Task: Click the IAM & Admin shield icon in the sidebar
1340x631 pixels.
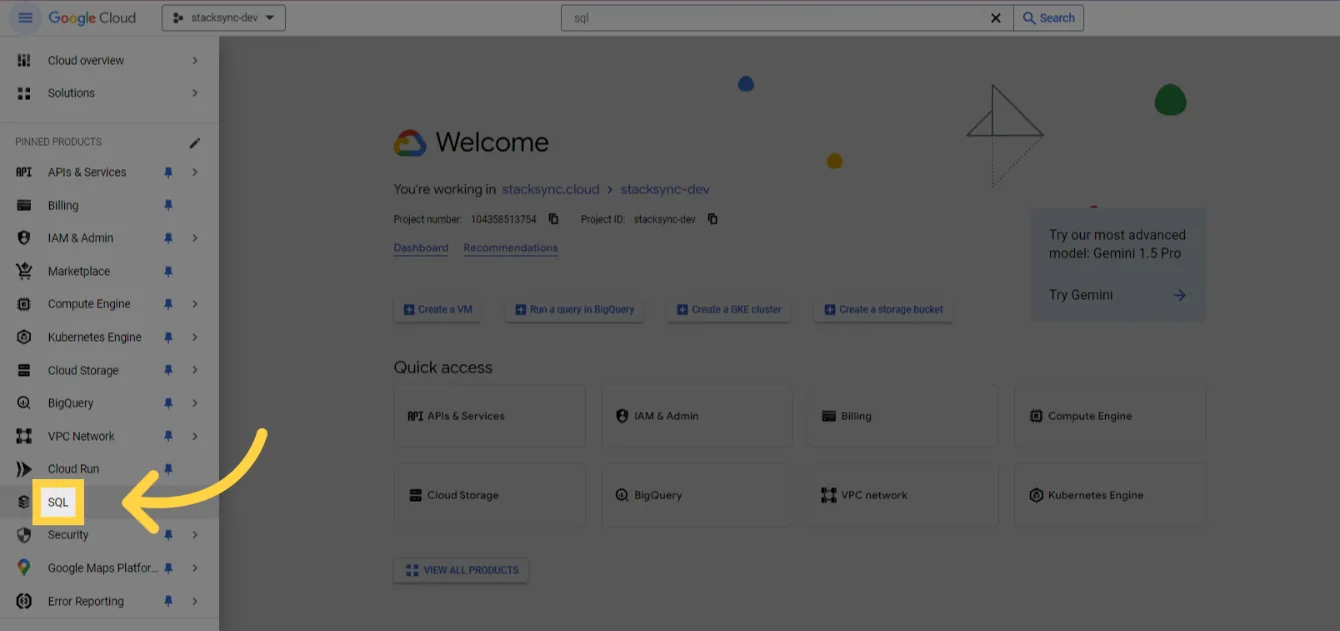Action: [24, 238]
